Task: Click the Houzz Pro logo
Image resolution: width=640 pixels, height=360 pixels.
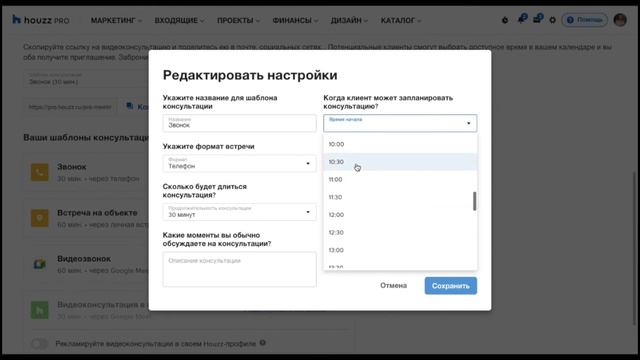Action: coord(41,20)
